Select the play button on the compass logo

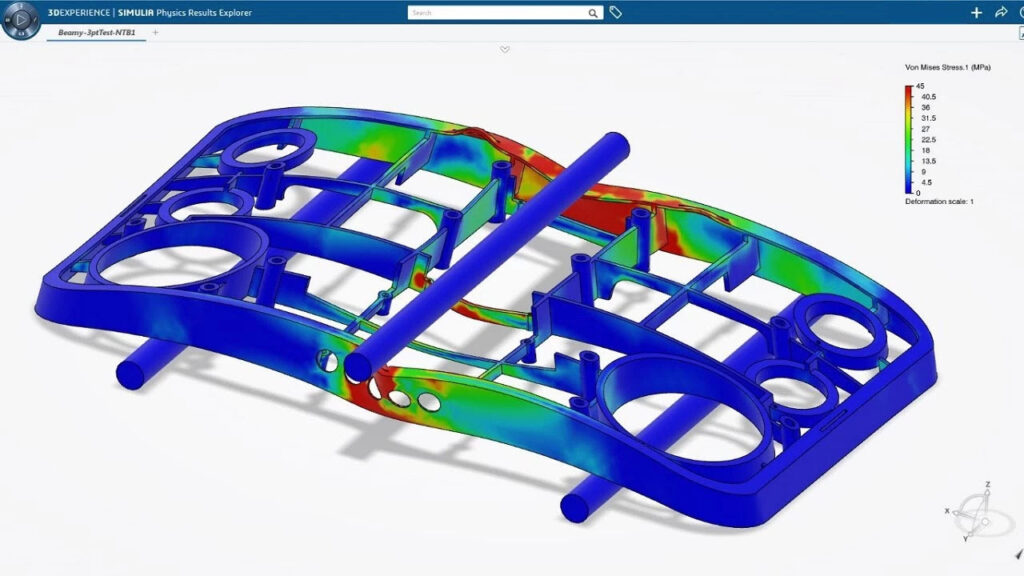click(21, 19)
